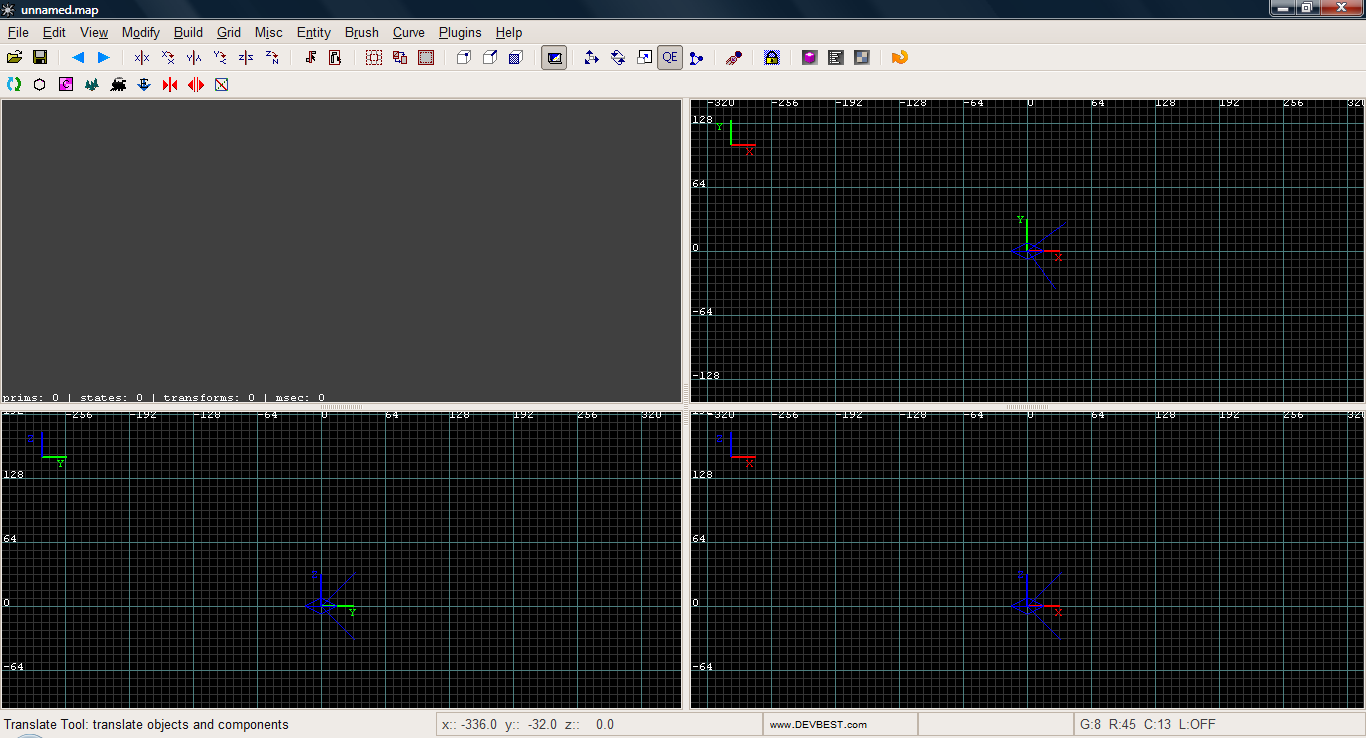Activate the Rotate manipulator tool

[618, 58]
